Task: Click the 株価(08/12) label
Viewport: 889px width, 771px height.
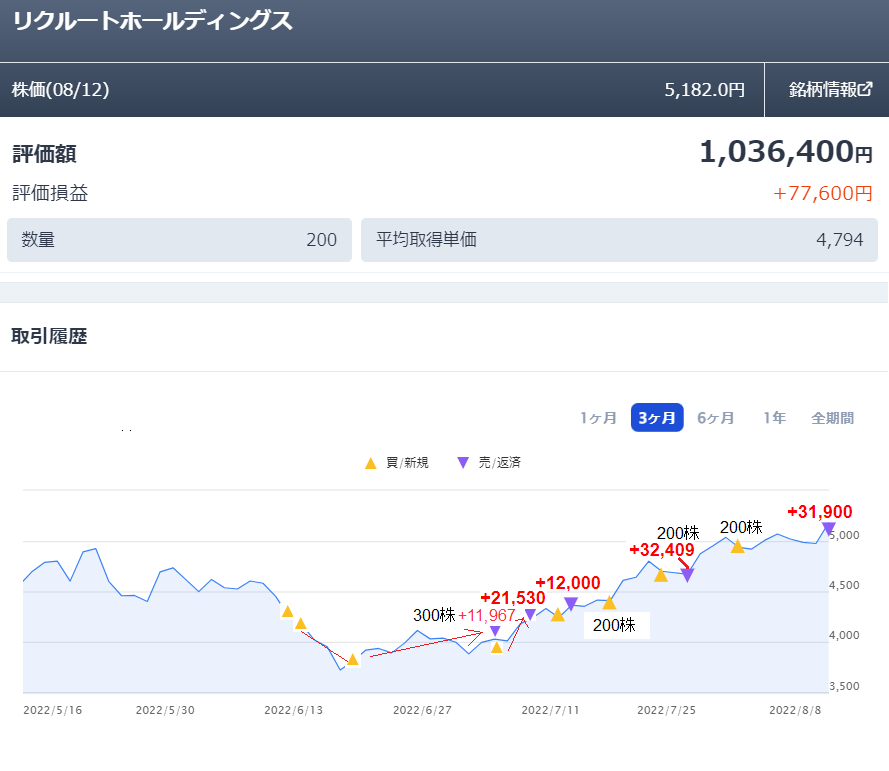Action: [61, 90]
